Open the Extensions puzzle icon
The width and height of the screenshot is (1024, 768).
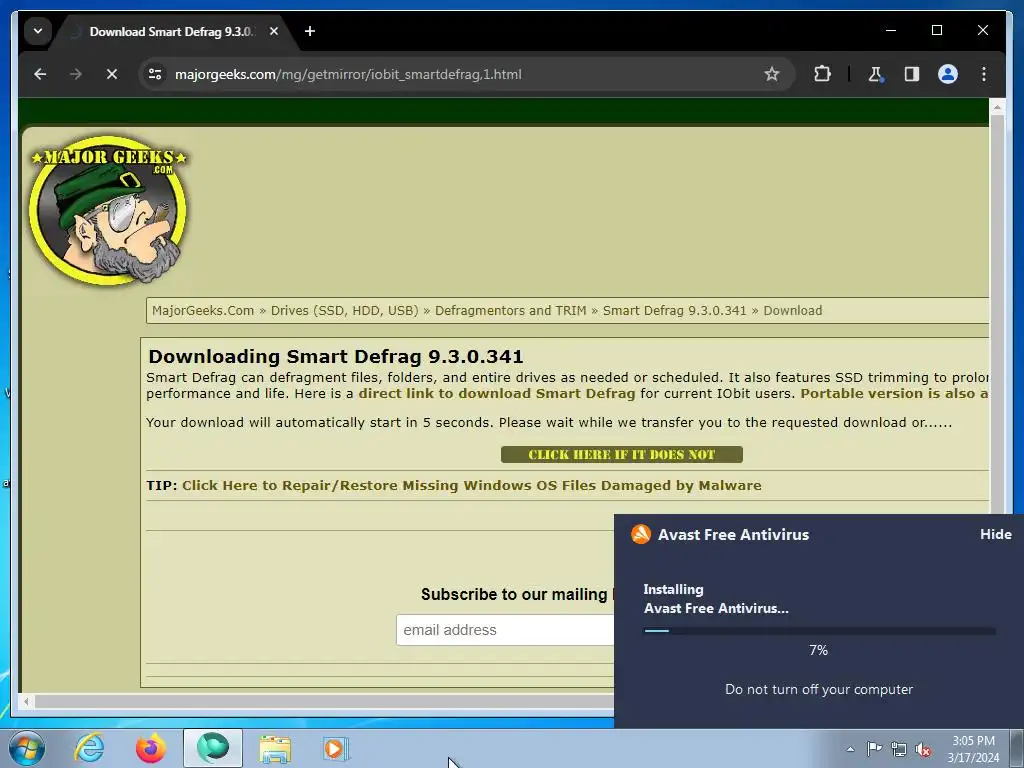pyautogui.click(x=822, y=74)
